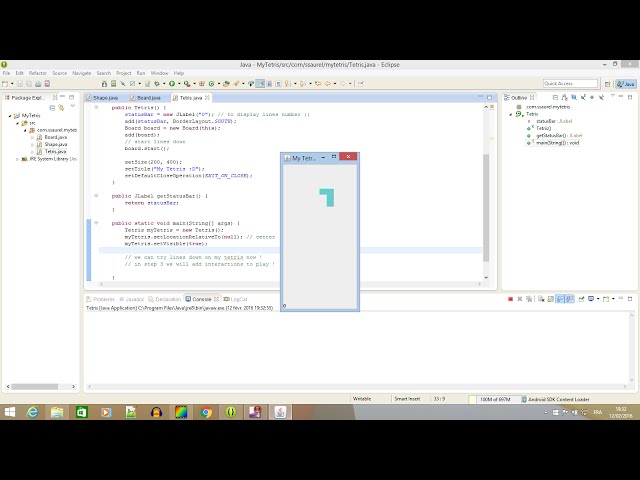Click the New file icon in toolbar
This screenshot has height=480, width=640.
[5, 84]
